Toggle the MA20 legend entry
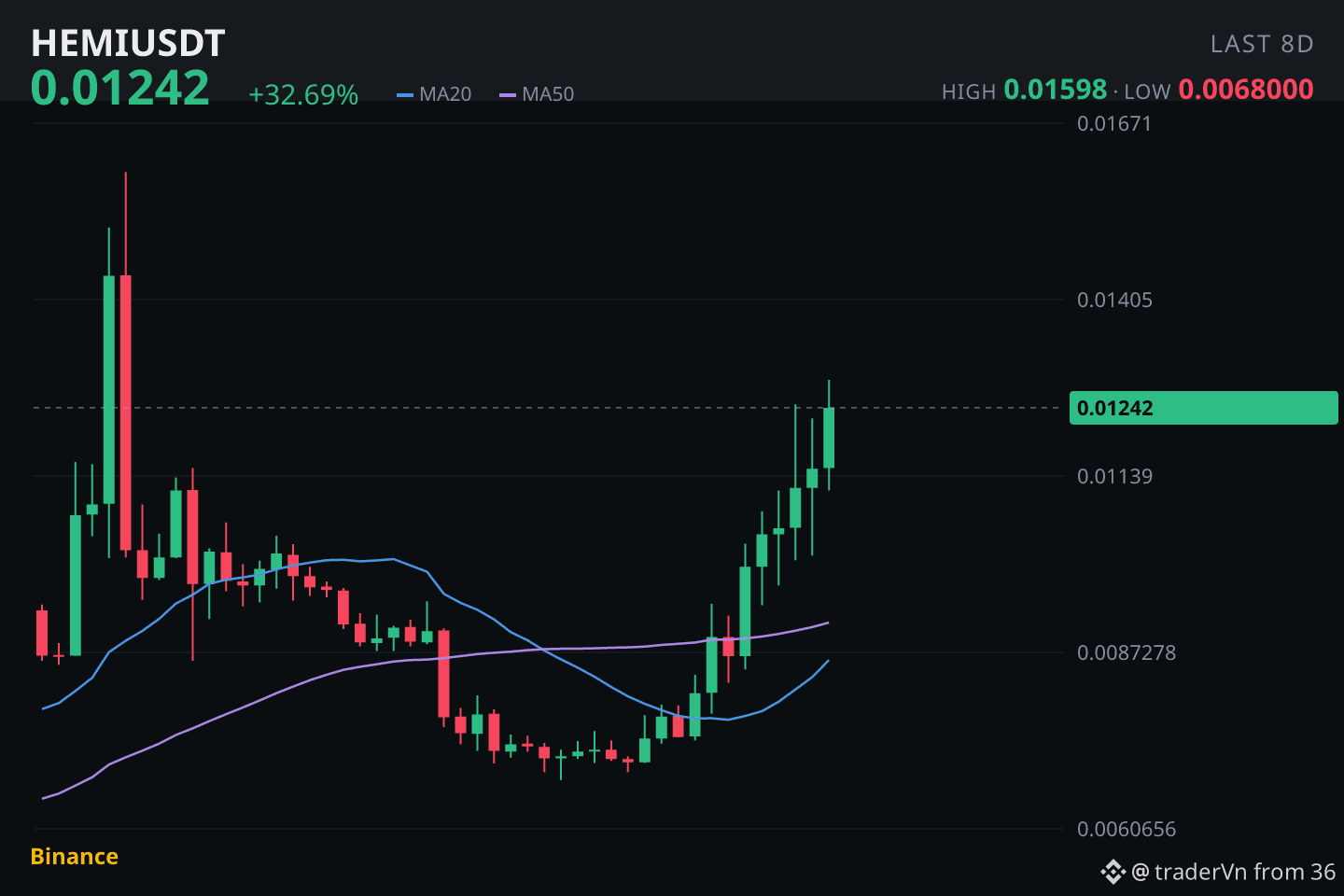This screenshot has height=896, width=1344. [434, 94]
